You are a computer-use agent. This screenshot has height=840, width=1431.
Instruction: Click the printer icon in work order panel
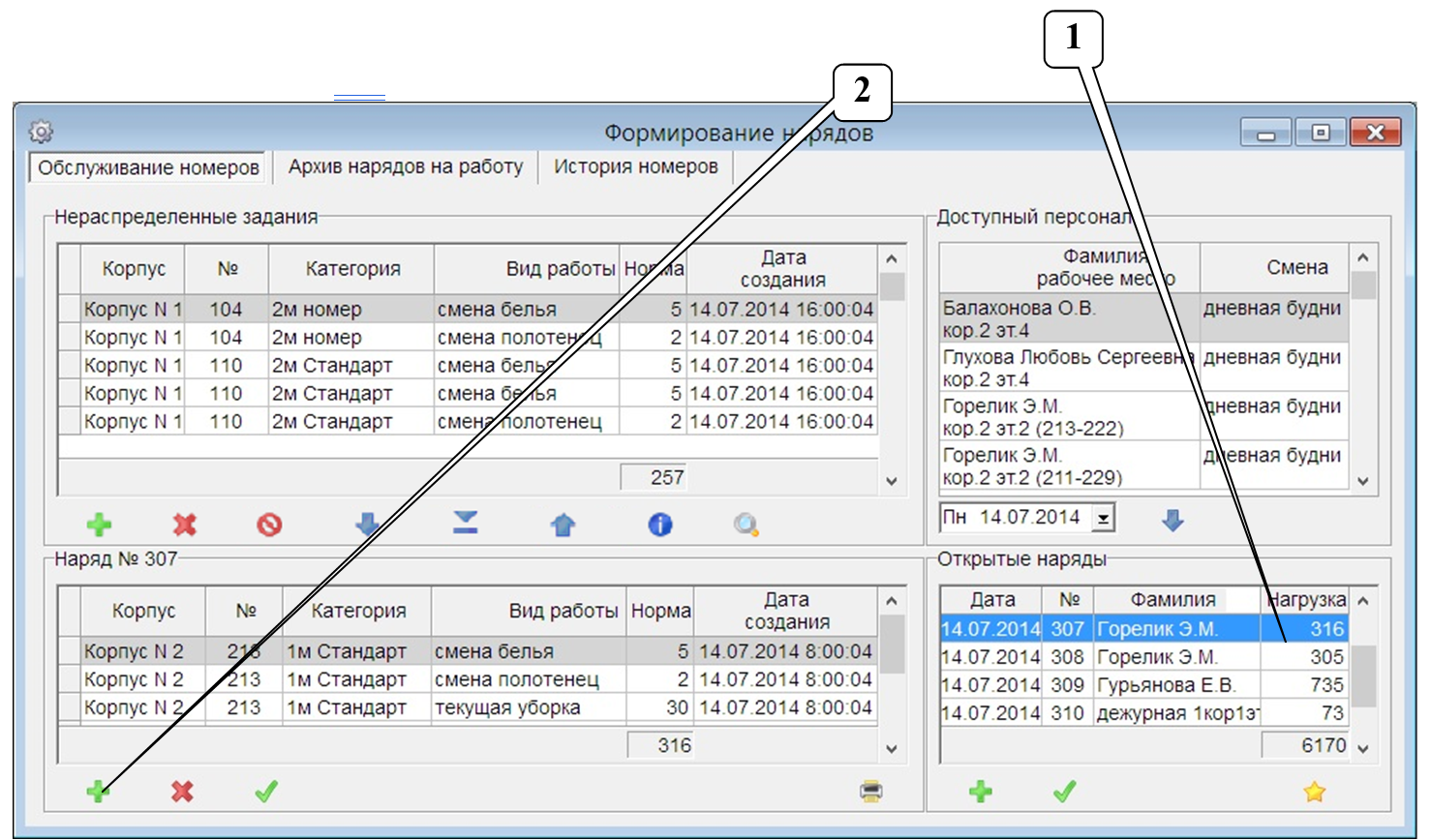click(x=871, y=792)
